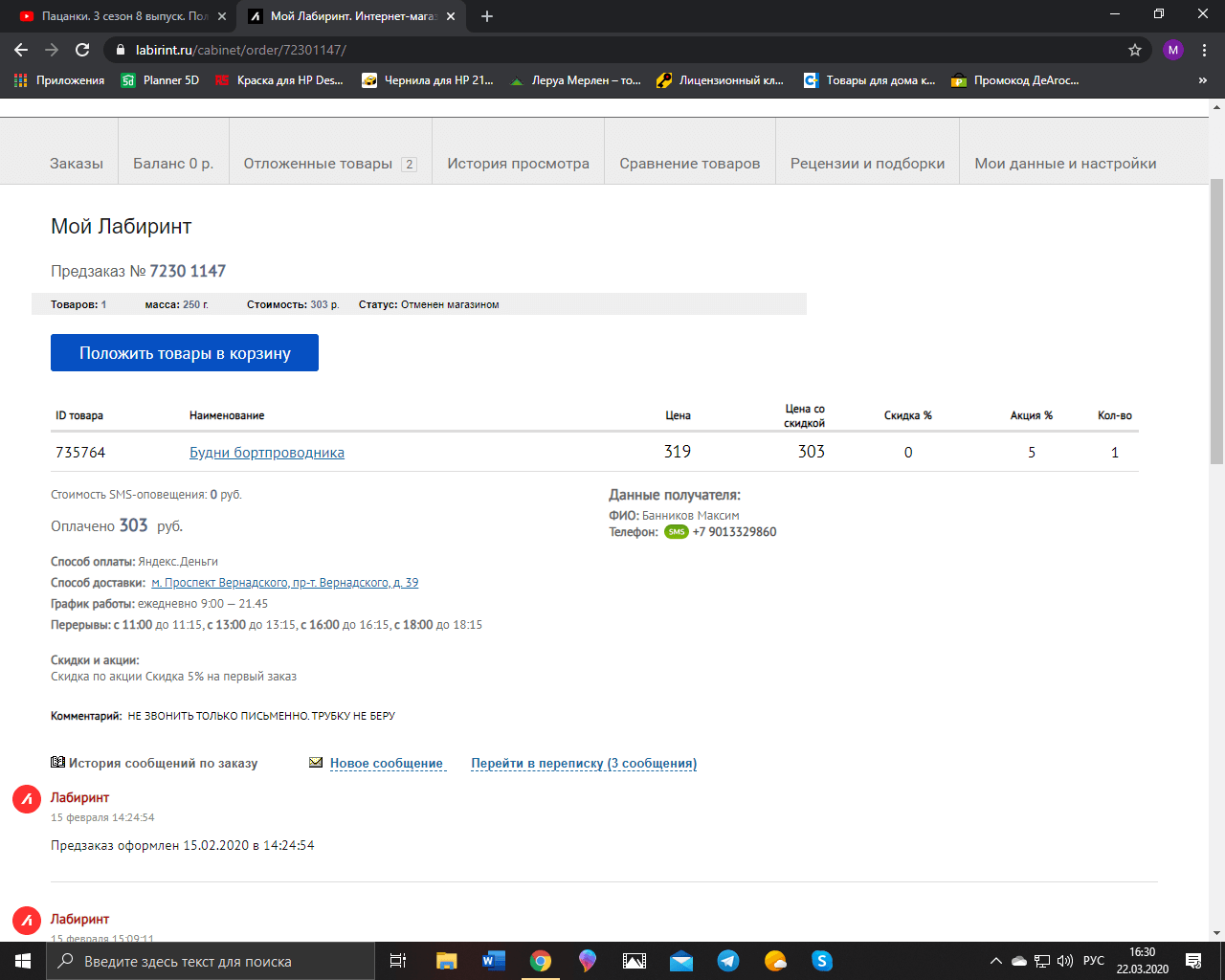The image size is (1225, 980).
Task: Open Skype from taskbar
Action: (x=822, y=961)
